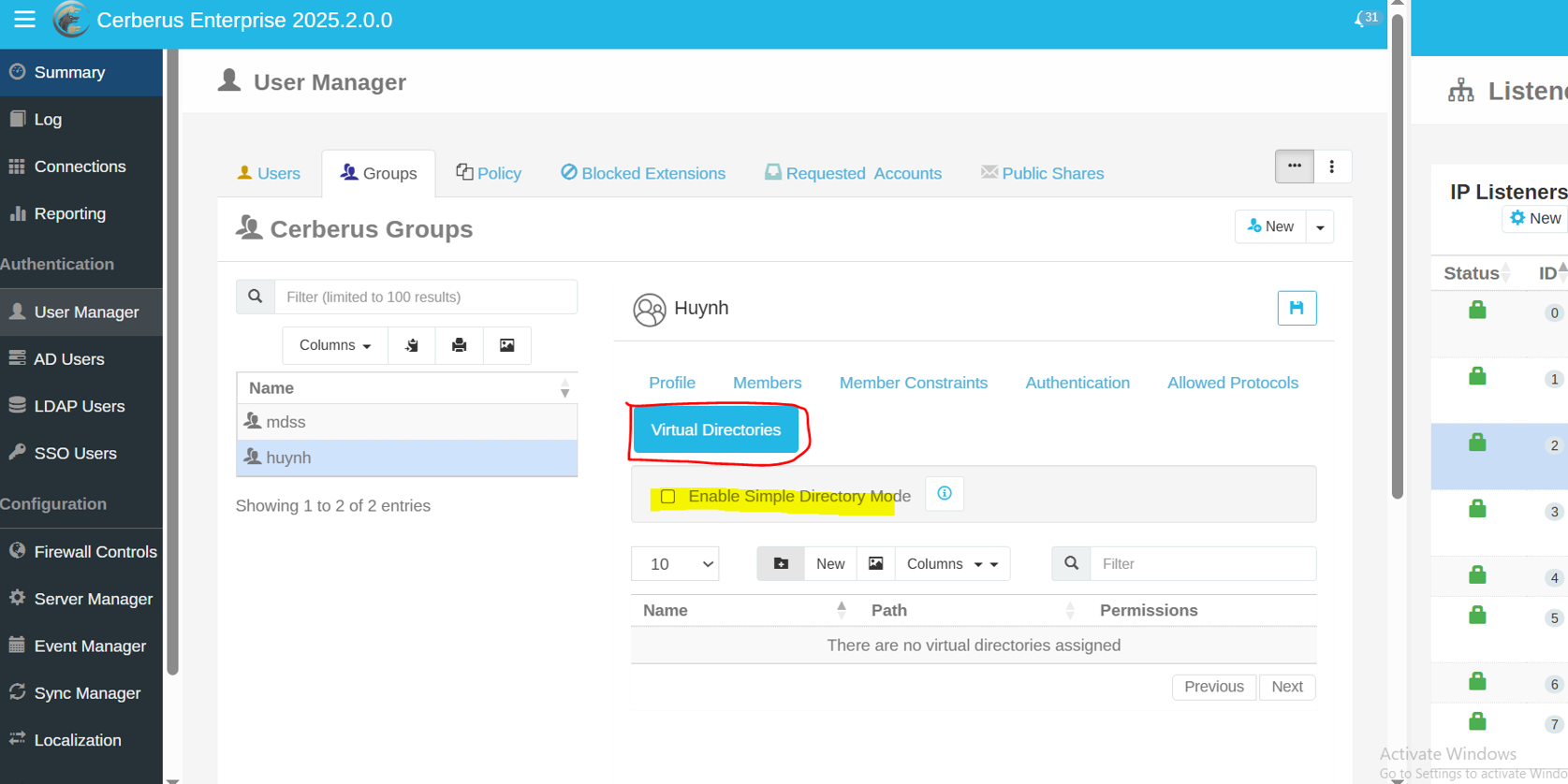Expand the New group dropdown arrow

coord(1320,226)
